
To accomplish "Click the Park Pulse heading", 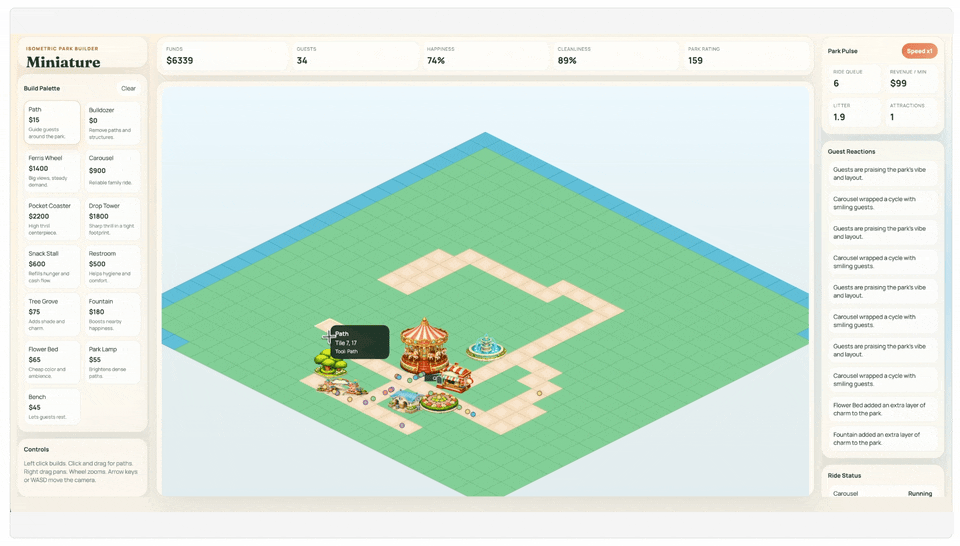I will [x=842, y=51].
